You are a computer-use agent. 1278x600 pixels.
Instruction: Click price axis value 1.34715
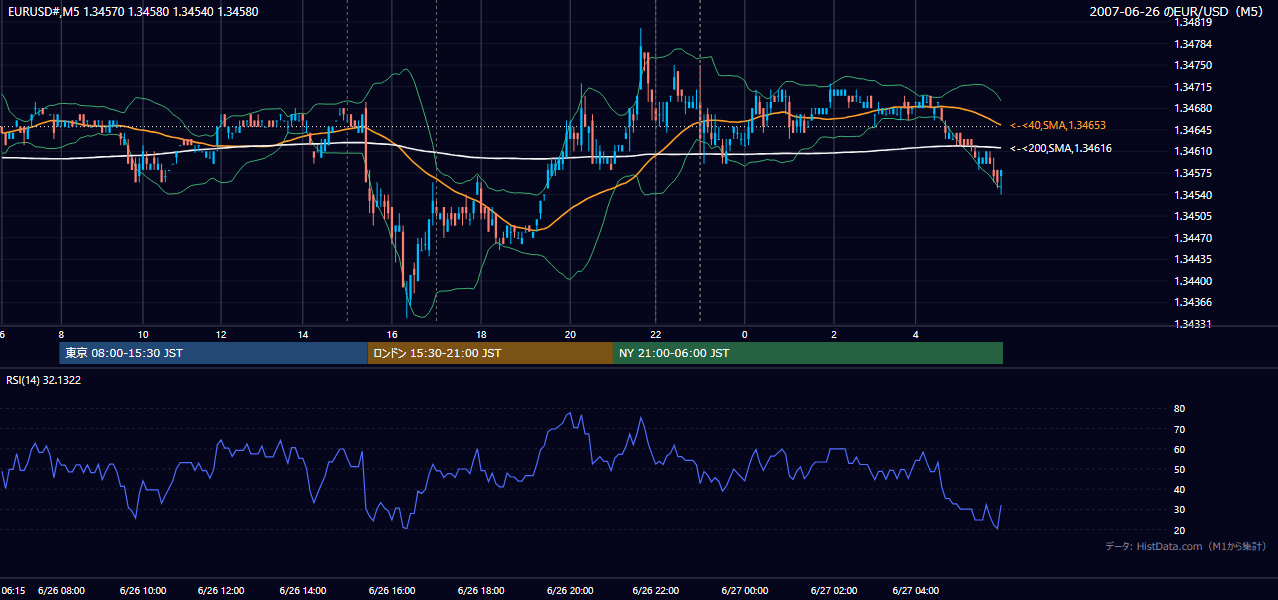coord(1194,87)
